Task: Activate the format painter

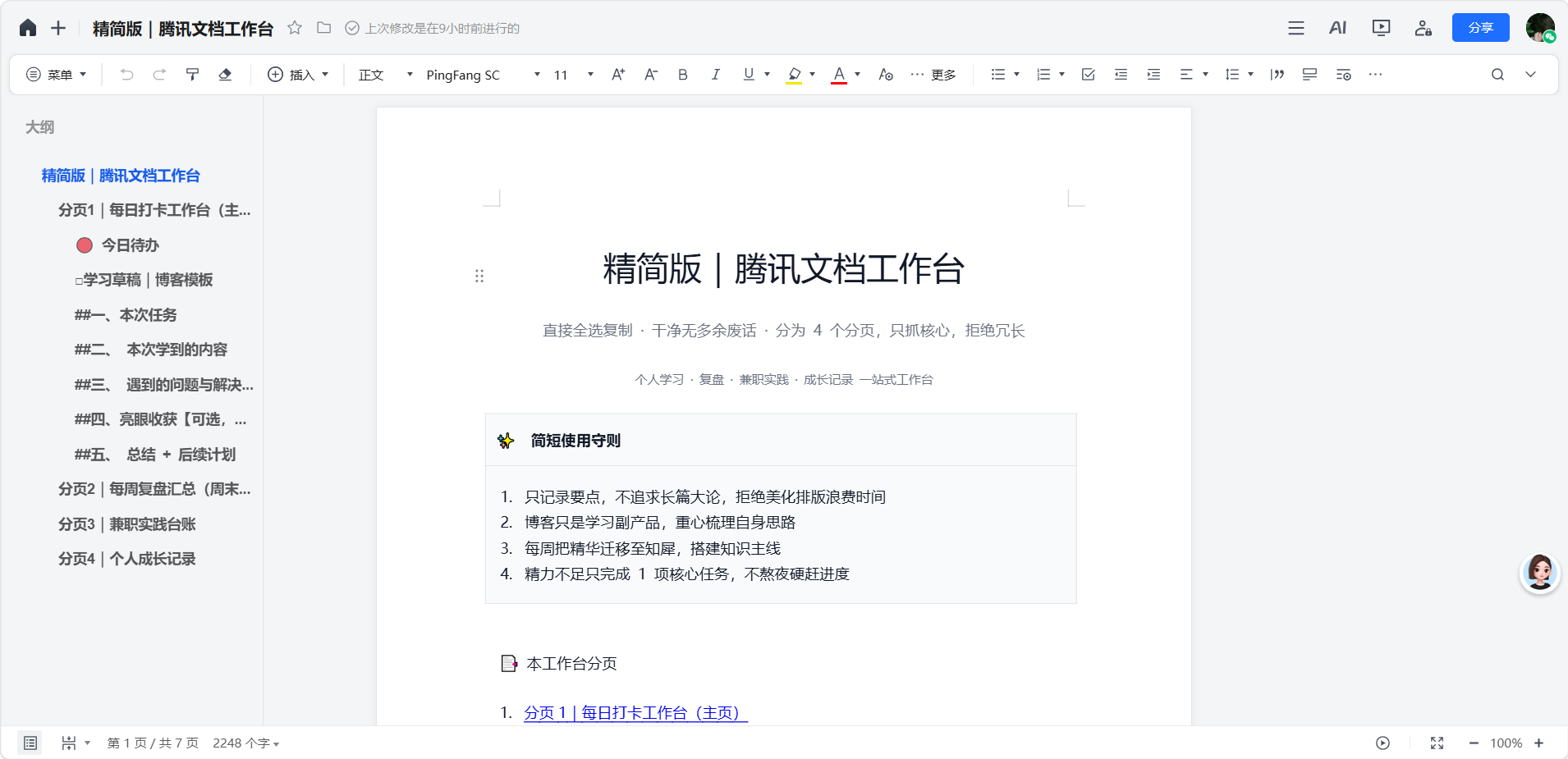Action: click(x=193, y=75)
